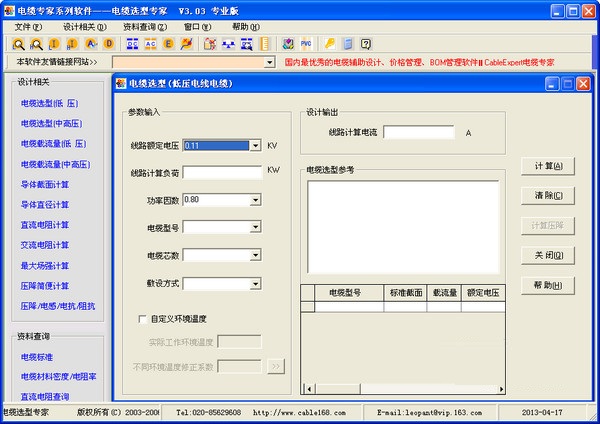Enable custom ambient temperature checkbox
600x424 pixels.
142,319
